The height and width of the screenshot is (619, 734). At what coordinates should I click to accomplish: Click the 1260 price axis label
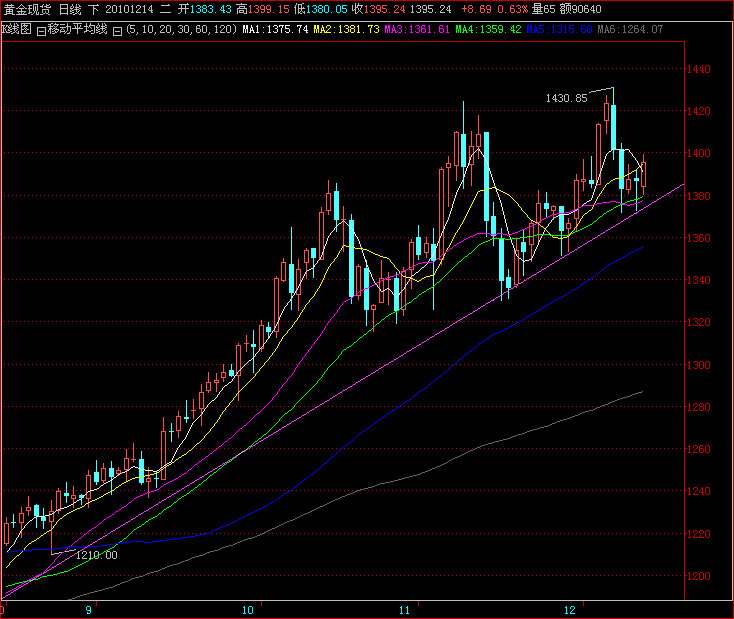pyautogui.click(x=698, y=450)
